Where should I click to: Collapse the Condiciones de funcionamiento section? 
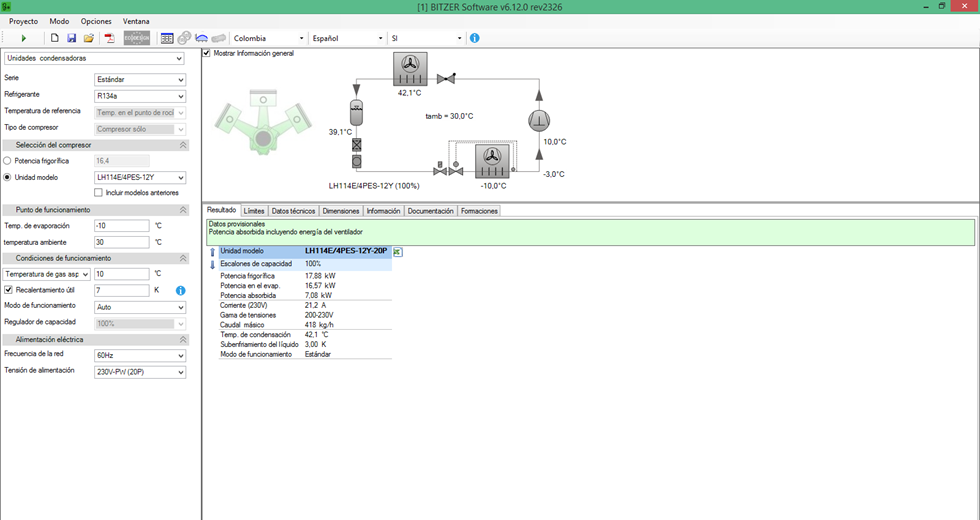click(x=183, y=258)
